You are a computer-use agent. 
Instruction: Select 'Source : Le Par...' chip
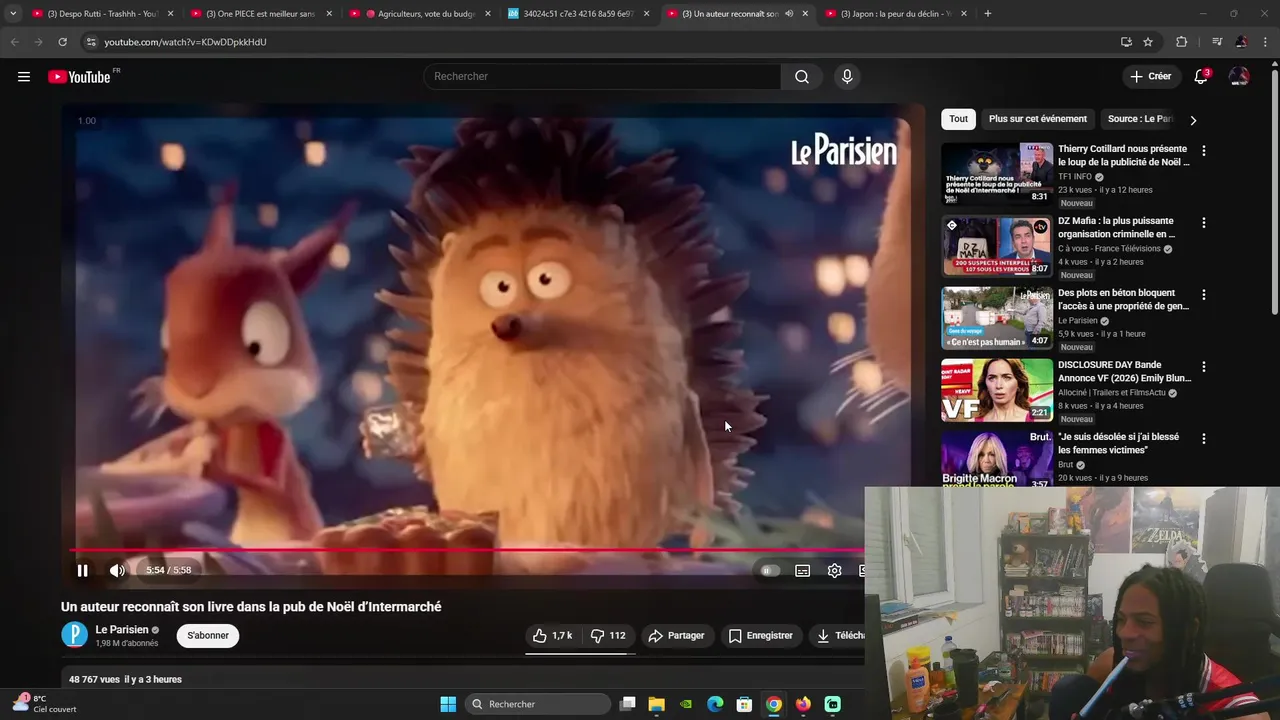click(x=1139, y=119)
